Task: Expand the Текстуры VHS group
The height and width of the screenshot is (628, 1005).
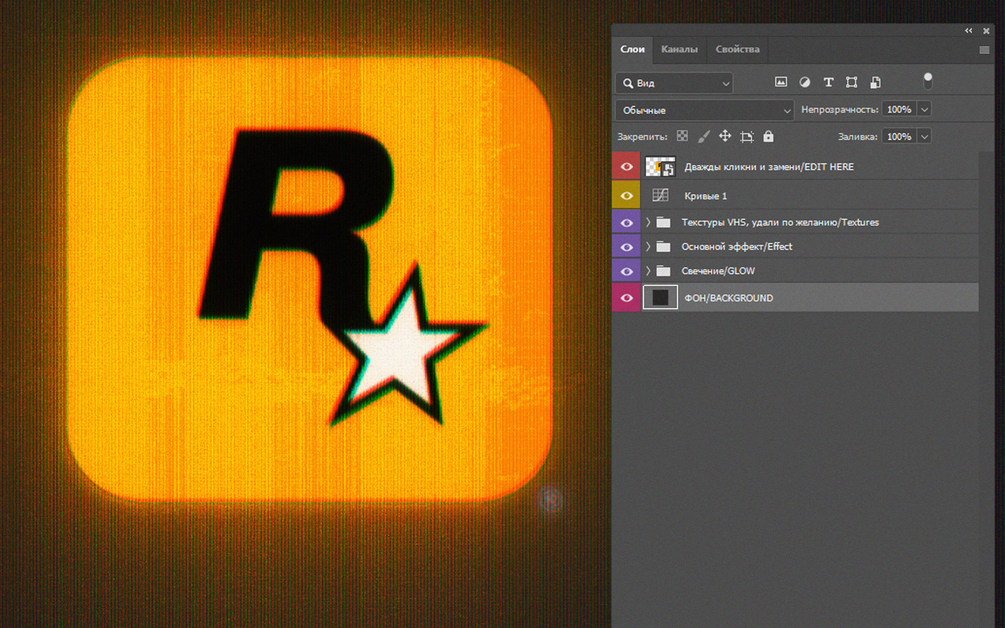Action: point(648,222)
